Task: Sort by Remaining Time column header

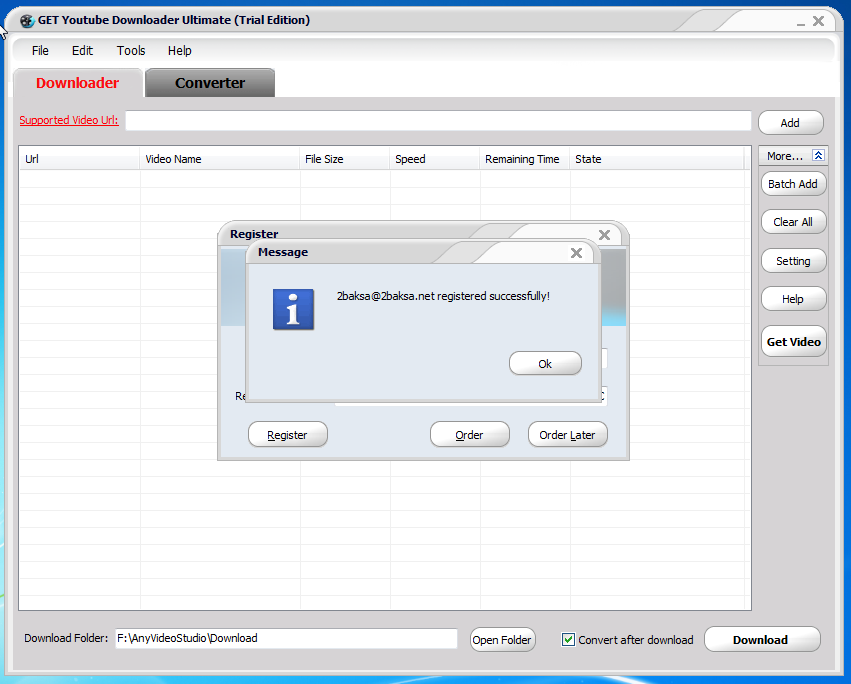Action: (525, 159)
